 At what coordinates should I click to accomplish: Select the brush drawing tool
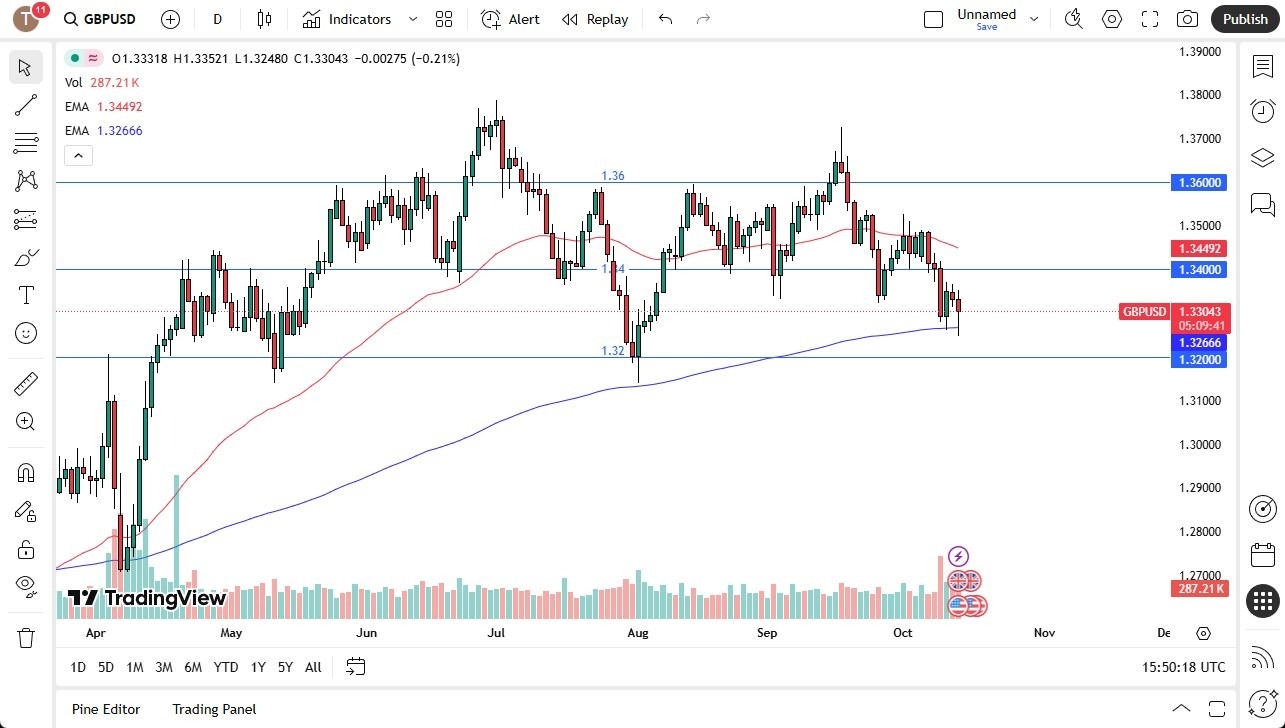[x=25, y=257]
